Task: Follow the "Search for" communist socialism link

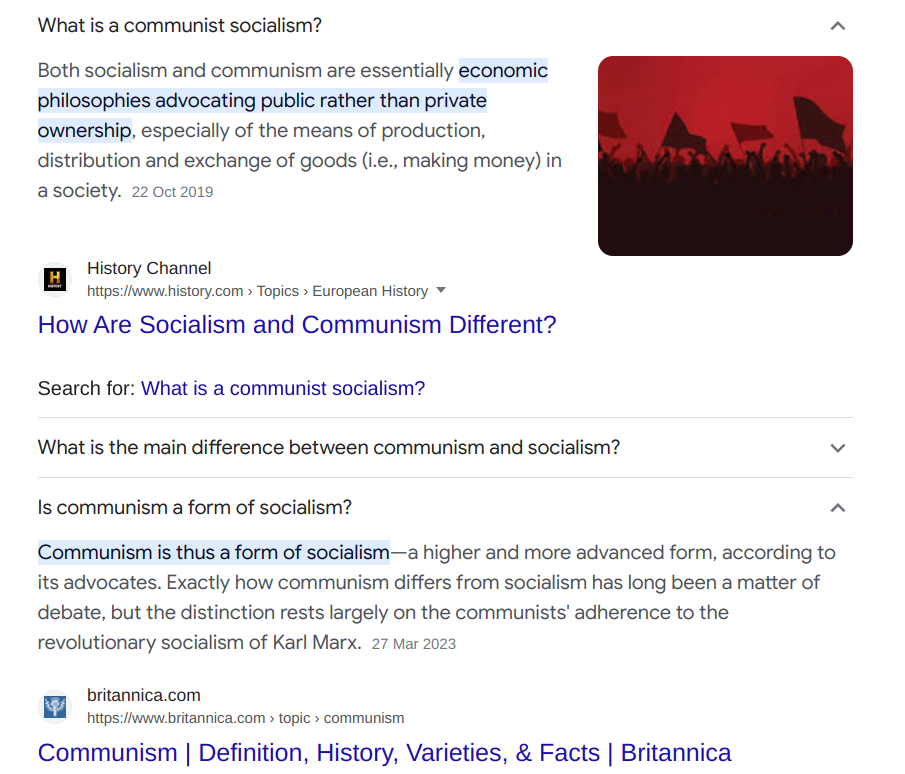Action: pyautogui.click(x=283, y=388)
